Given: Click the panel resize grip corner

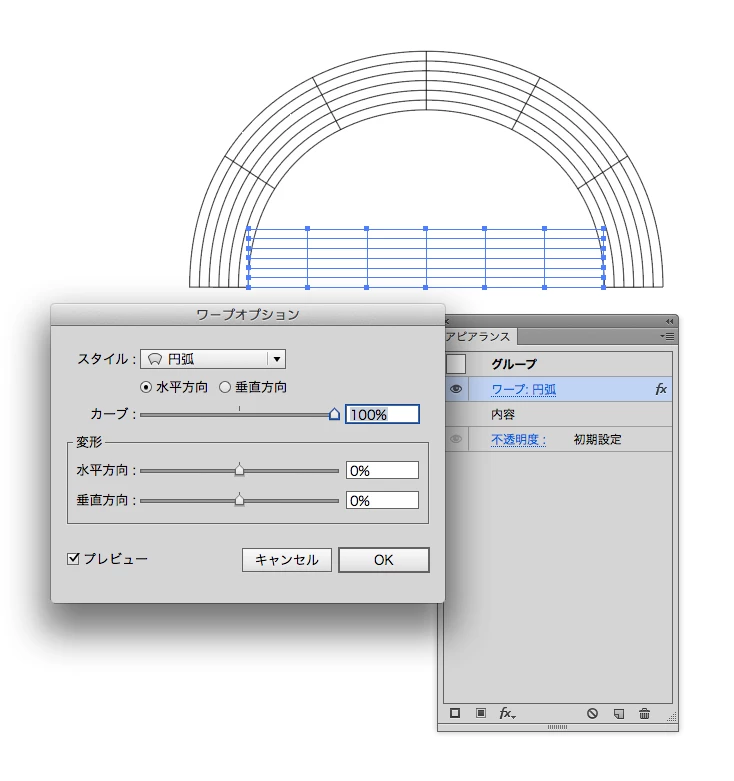Looking at the screenshot, I should (672, 716).
